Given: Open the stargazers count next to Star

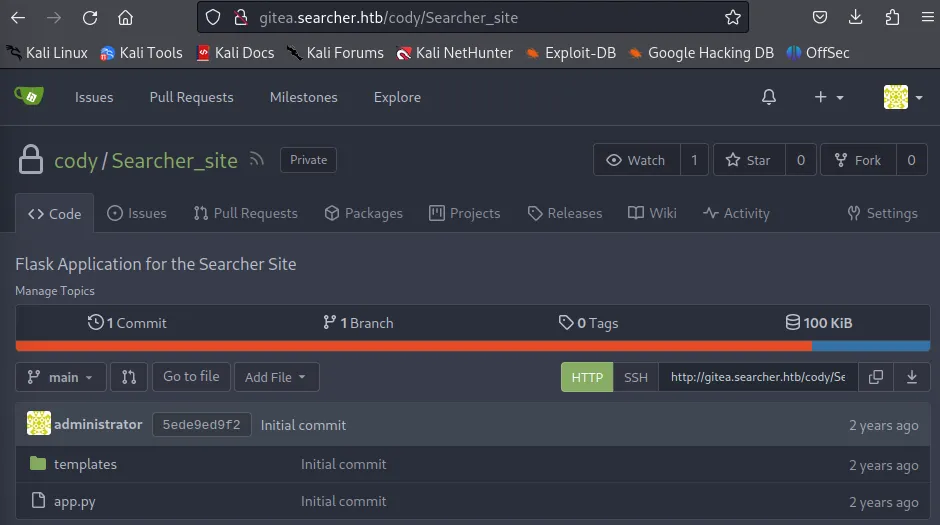Looking at the screenshot, I should point(800,160).
